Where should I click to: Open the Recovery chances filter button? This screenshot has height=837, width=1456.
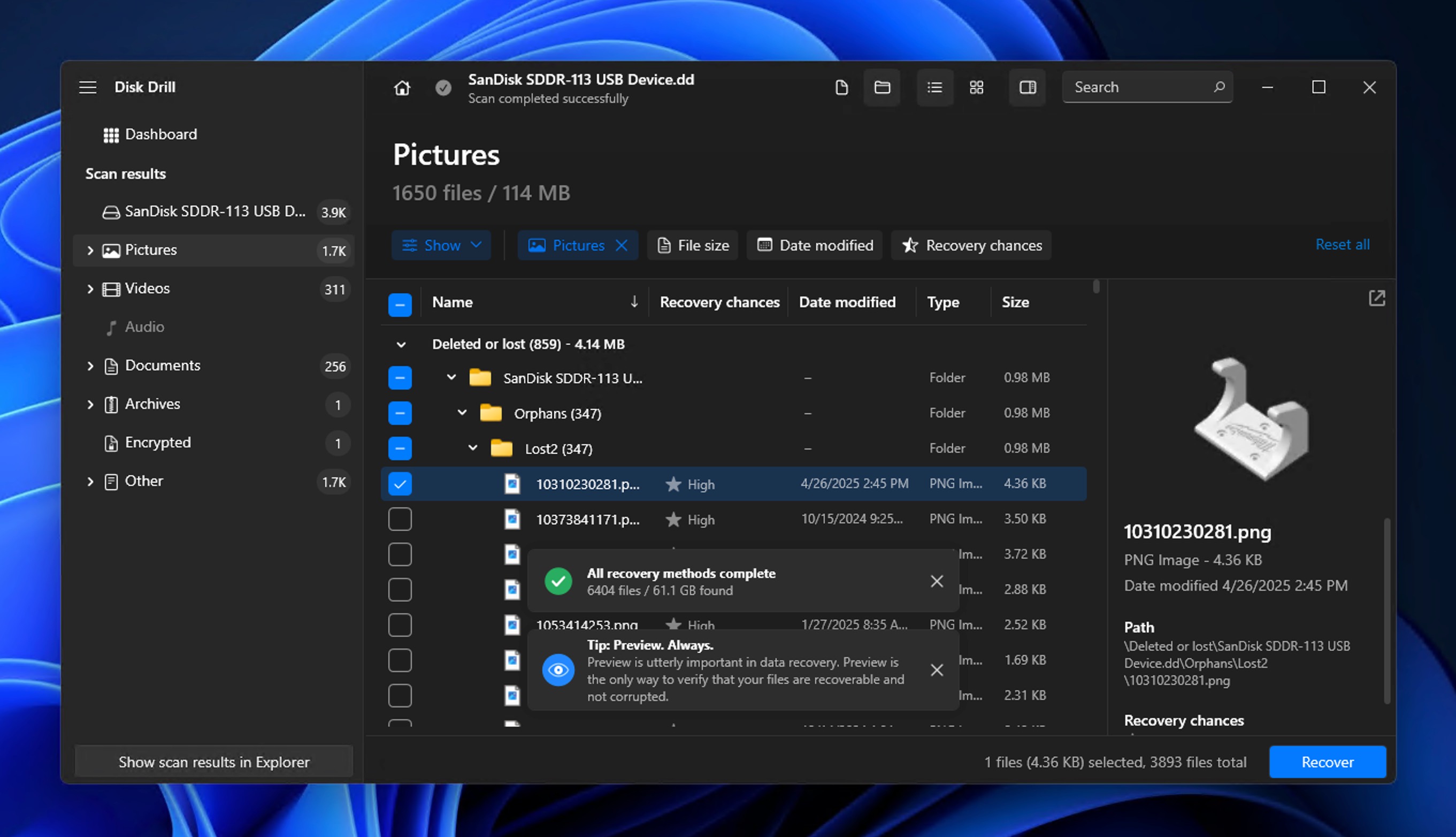point(971,246)
